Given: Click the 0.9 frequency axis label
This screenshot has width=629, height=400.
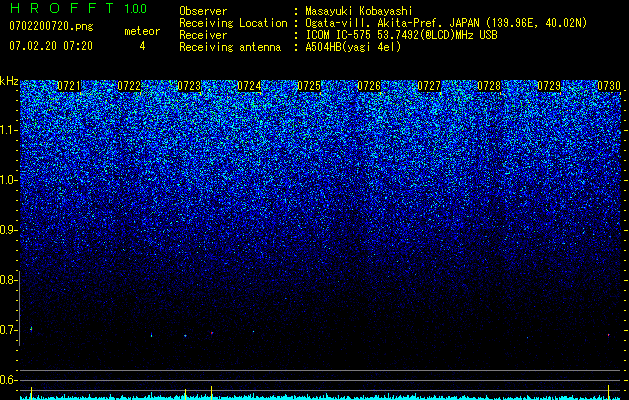Looking at the screenshot, I should point(8,230).
